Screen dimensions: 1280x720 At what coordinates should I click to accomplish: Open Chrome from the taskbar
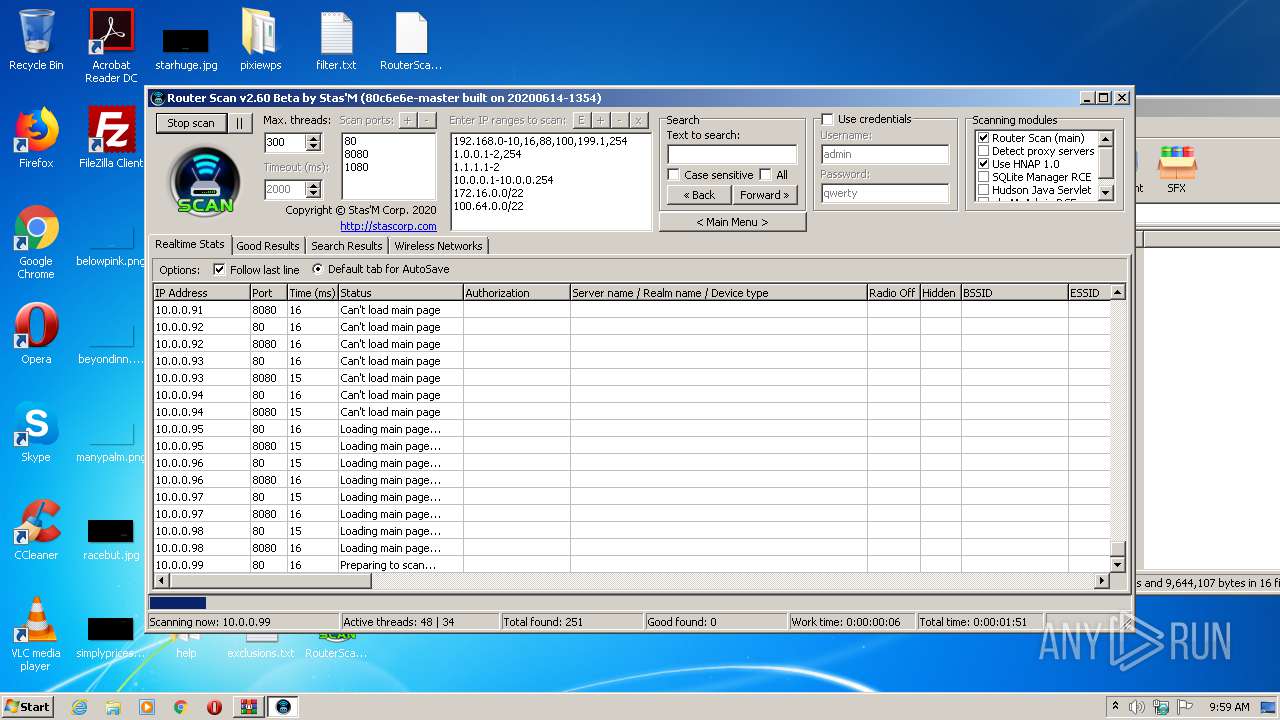click(181, 707)
